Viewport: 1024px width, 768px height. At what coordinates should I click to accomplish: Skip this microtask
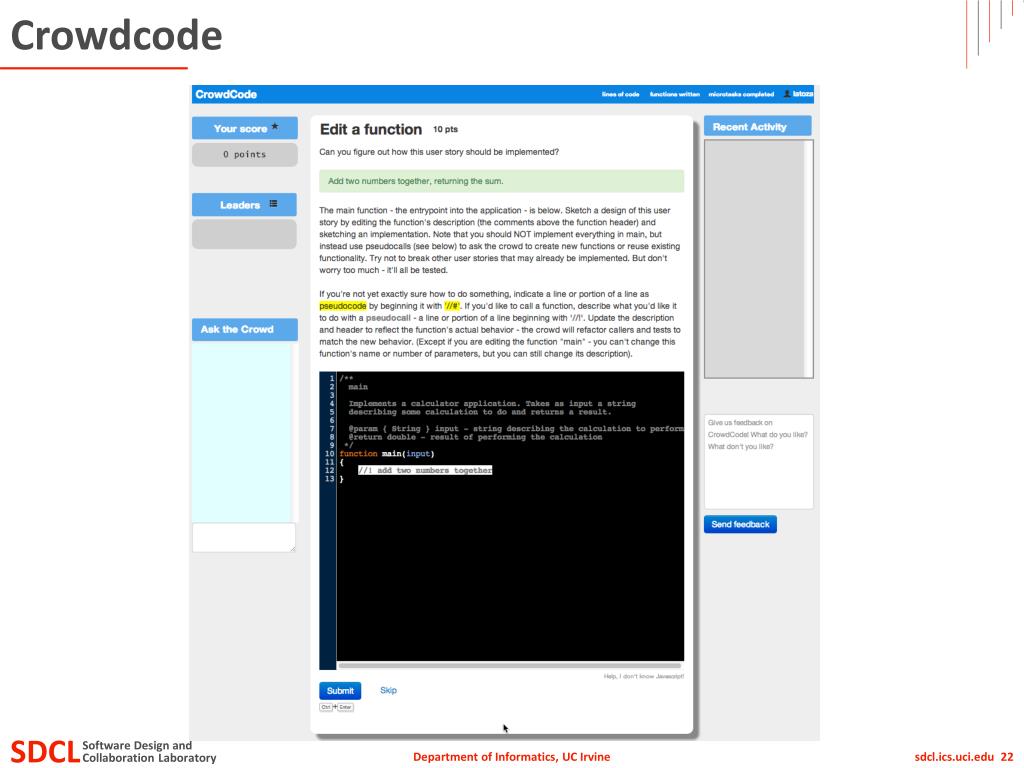388,690
